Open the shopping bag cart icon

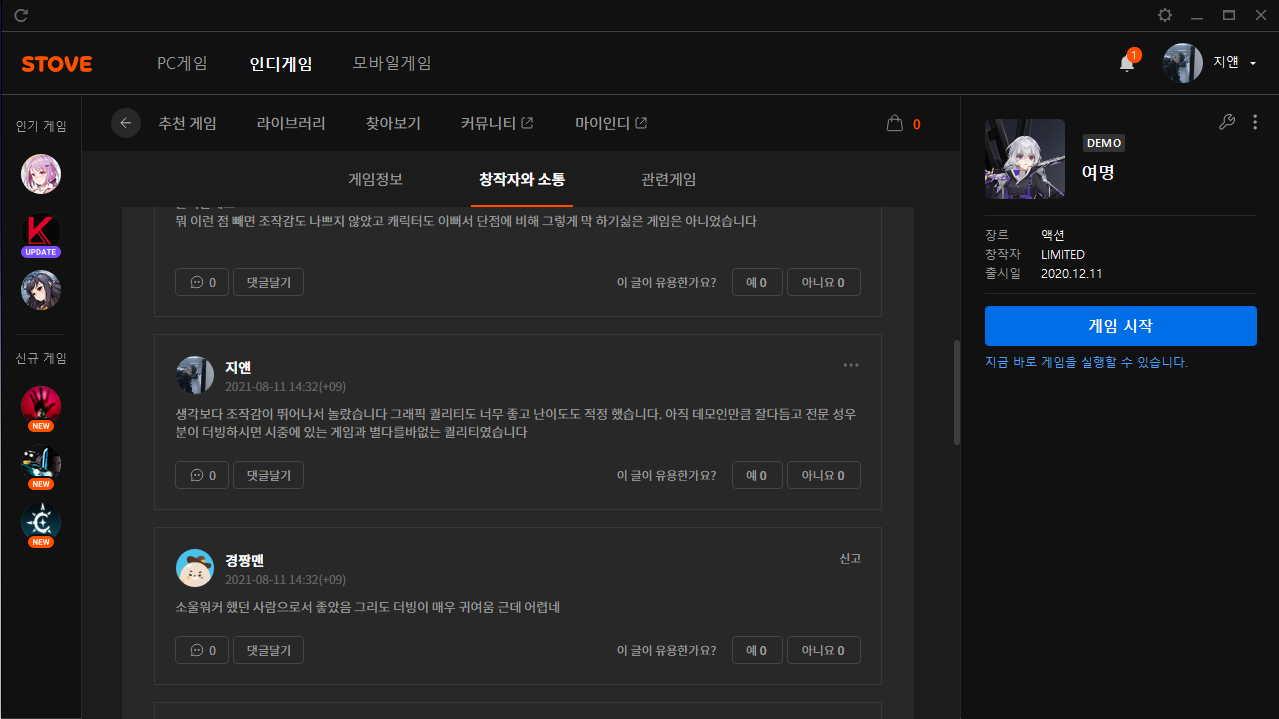point(895,124)
